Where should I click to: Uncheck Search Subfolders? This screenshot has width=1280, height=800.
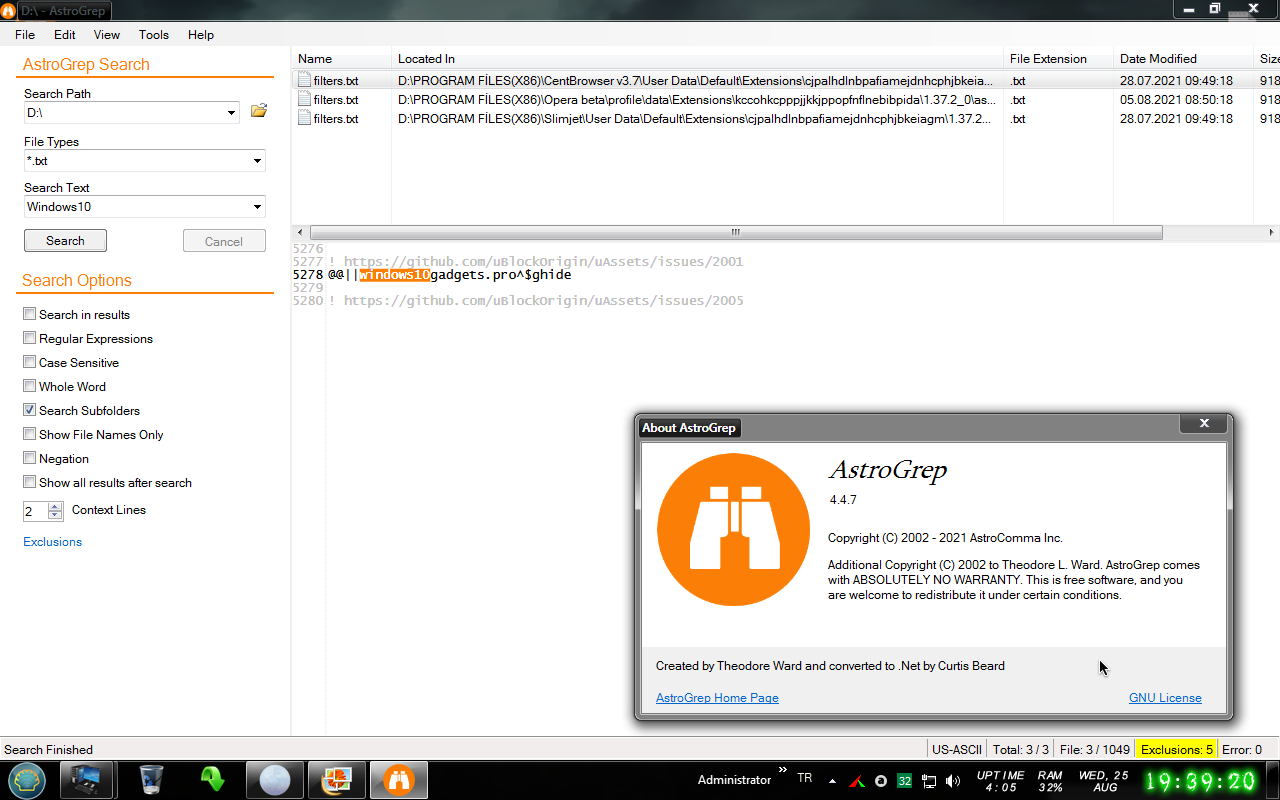pos(30,410)
